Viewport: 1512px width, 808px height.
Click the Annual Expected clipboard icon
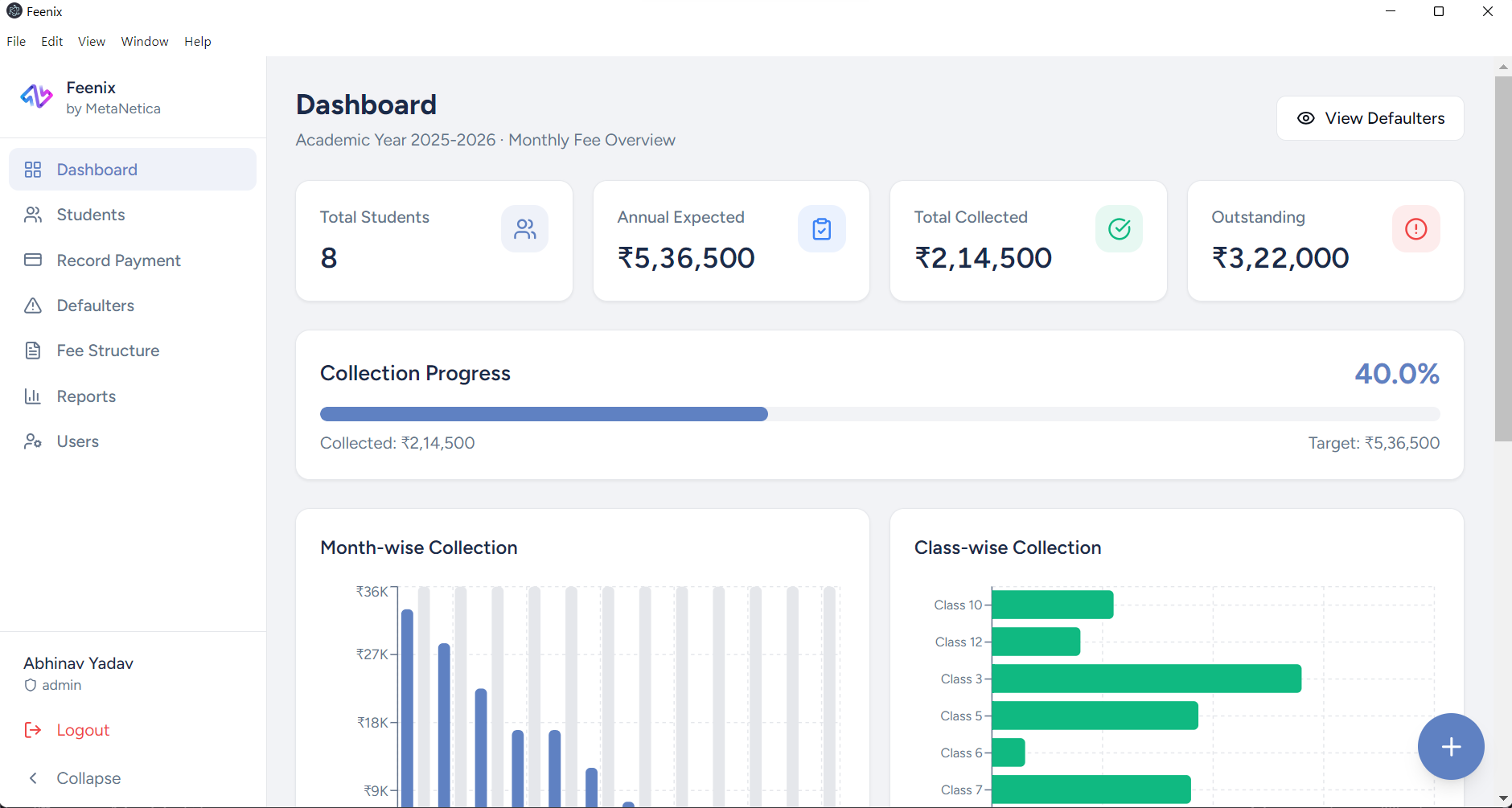[822, 229]
